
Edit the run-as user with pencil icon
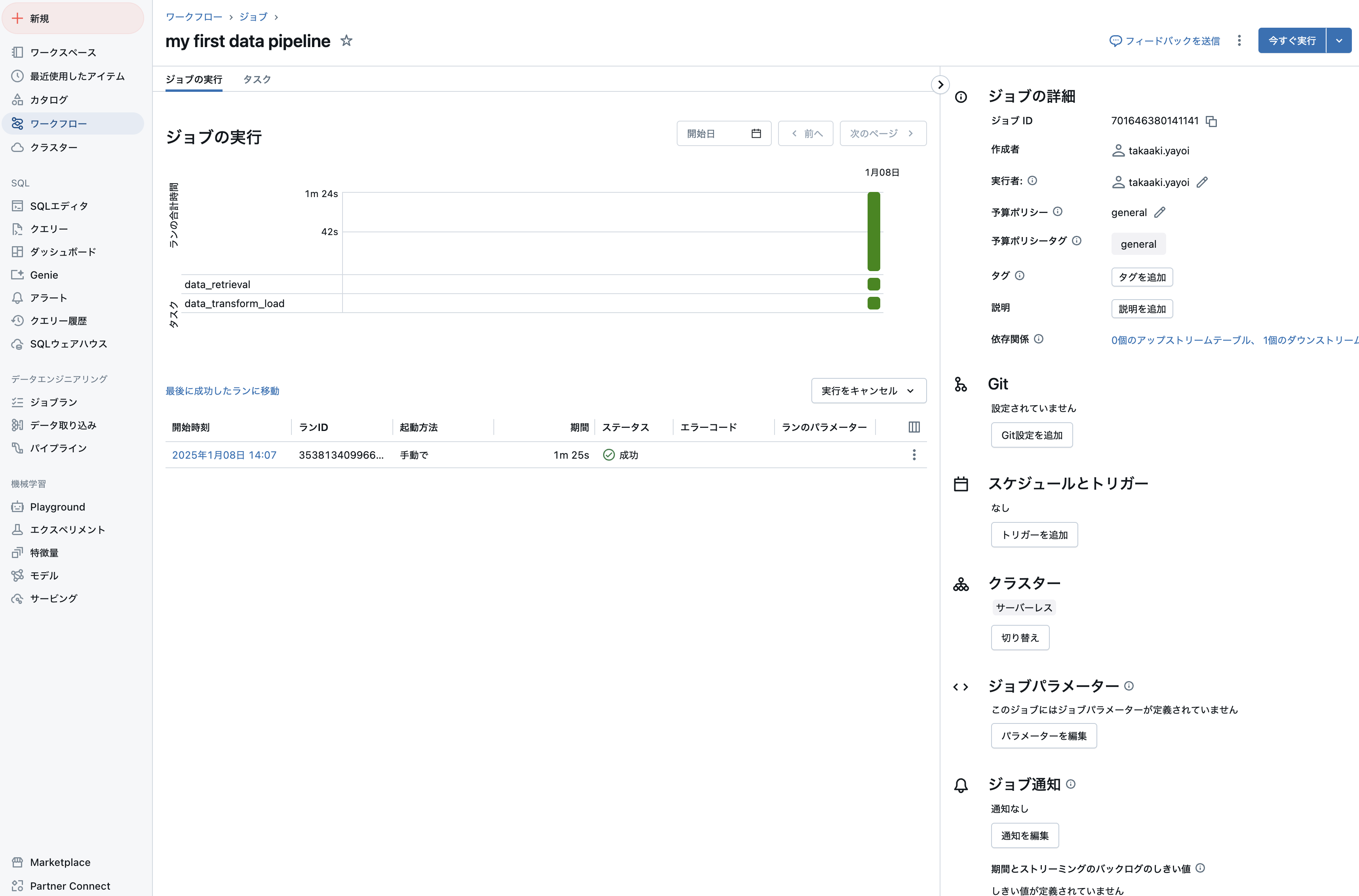1202,182
